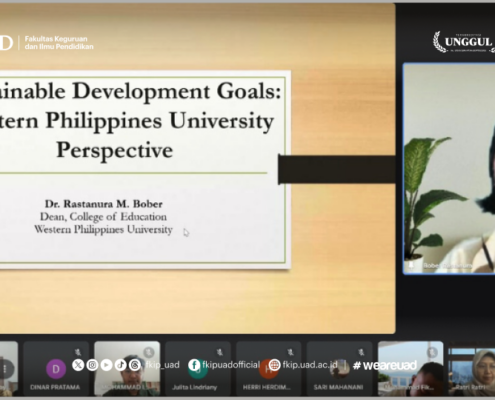Select Julita Lindriany's participant tile
Screen dimensions: 495x400
pos(198,368)
